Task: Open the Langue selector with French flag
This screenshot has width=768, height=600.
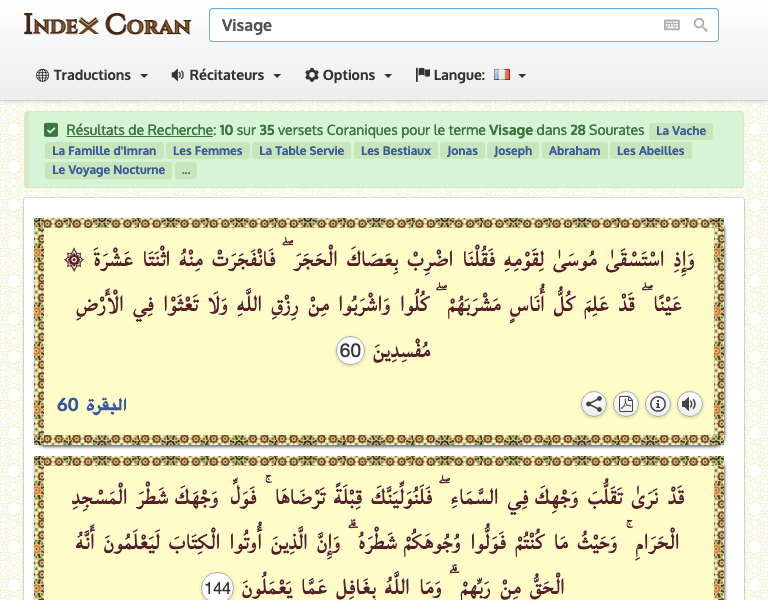Action: point(470,75)
